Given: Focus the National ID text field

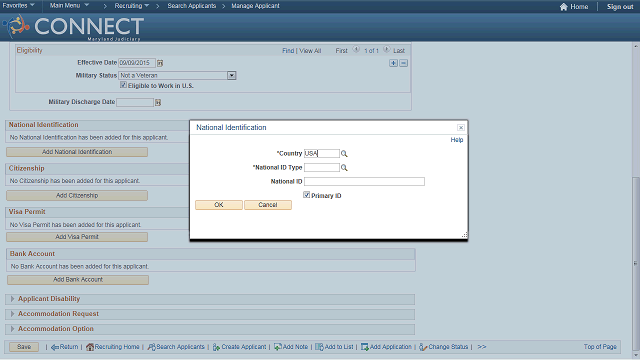Looking at the screenshot, I should [364, 181].
